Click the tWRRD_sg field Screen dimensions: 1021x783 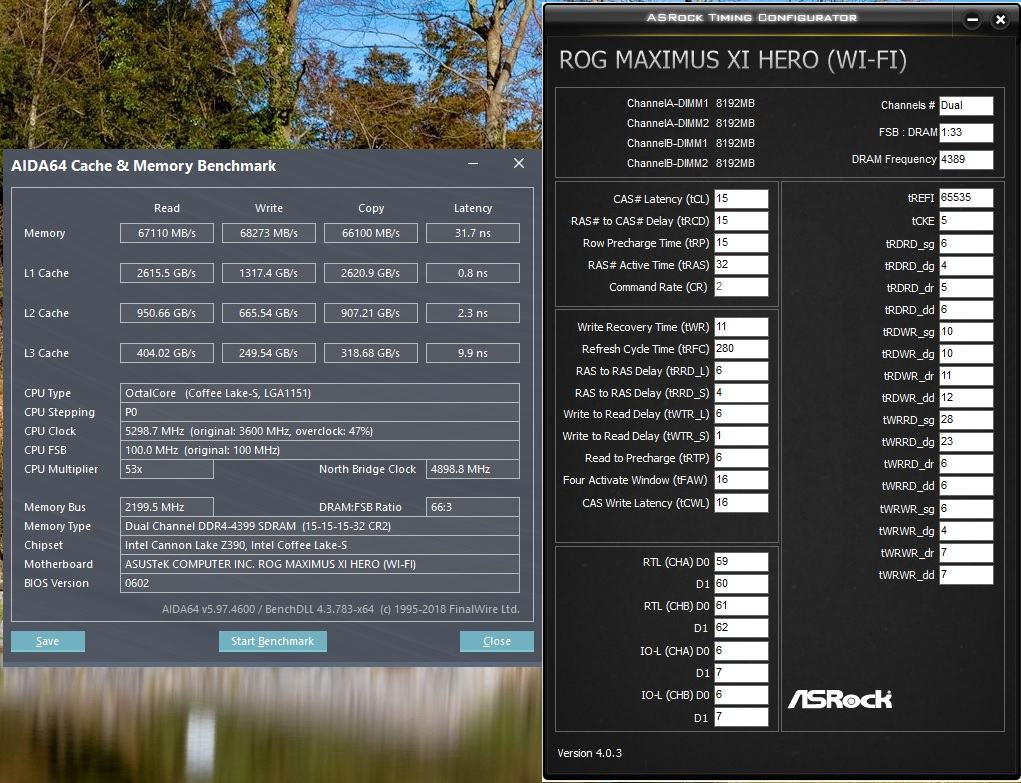pos(966,420)
